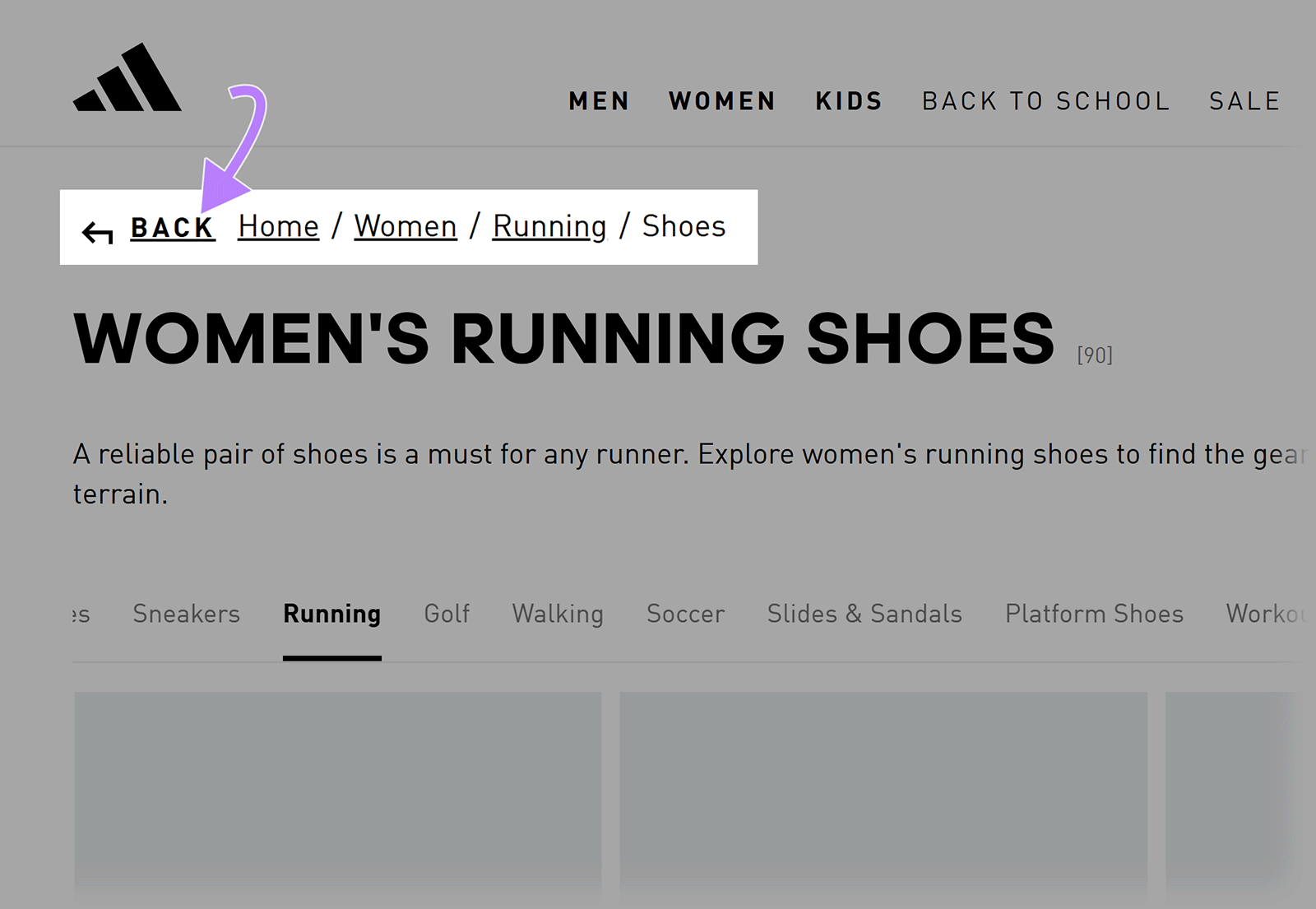Switch to the Sneakers category tab

pyautogui.click(x=186, y=614)
